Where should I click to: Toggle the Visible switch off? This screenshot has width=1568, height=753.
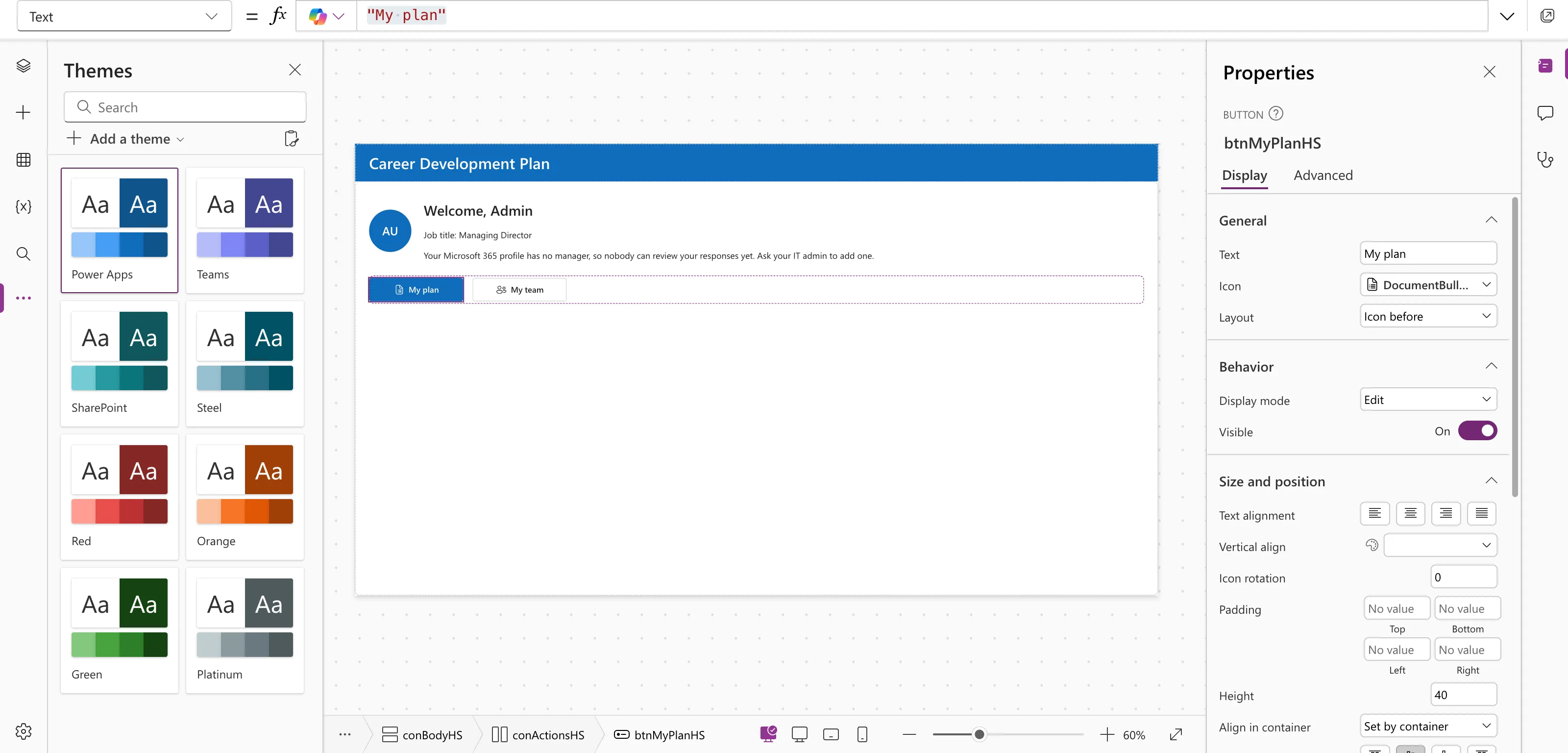tap(1477, 431)
